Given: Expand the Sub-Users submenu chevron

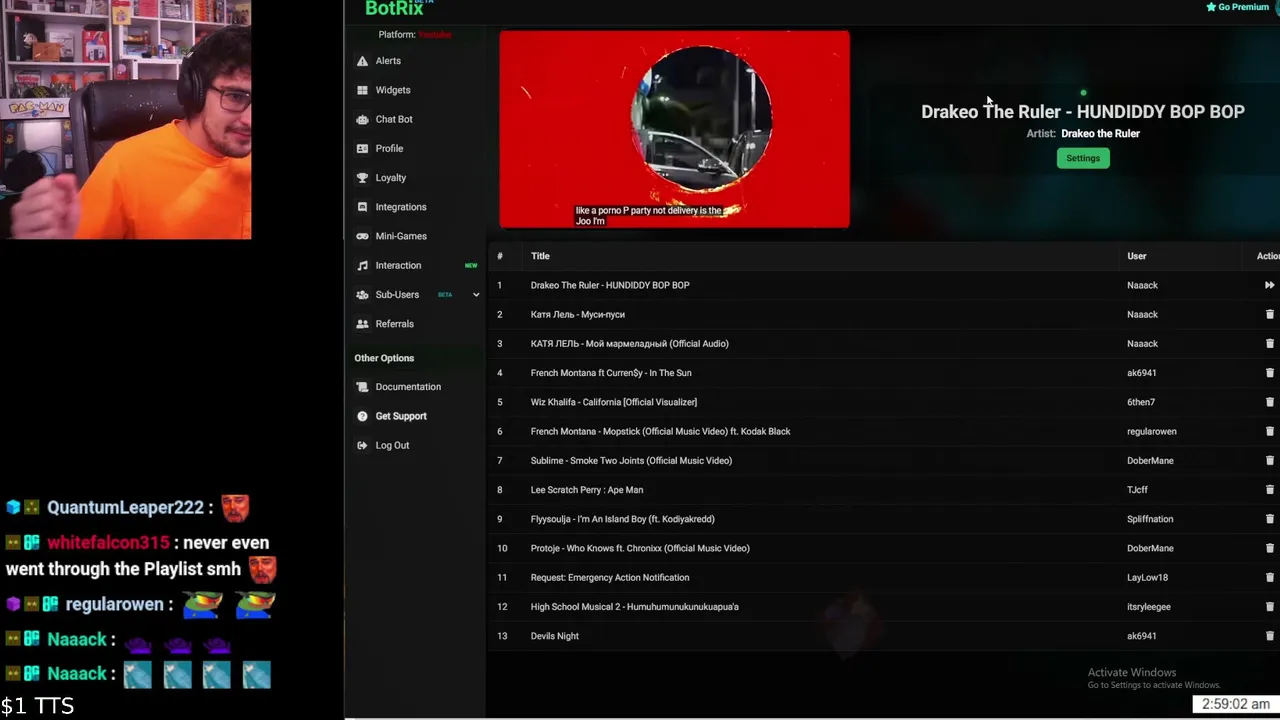Looking at the screenshot, I should point(476,295).
